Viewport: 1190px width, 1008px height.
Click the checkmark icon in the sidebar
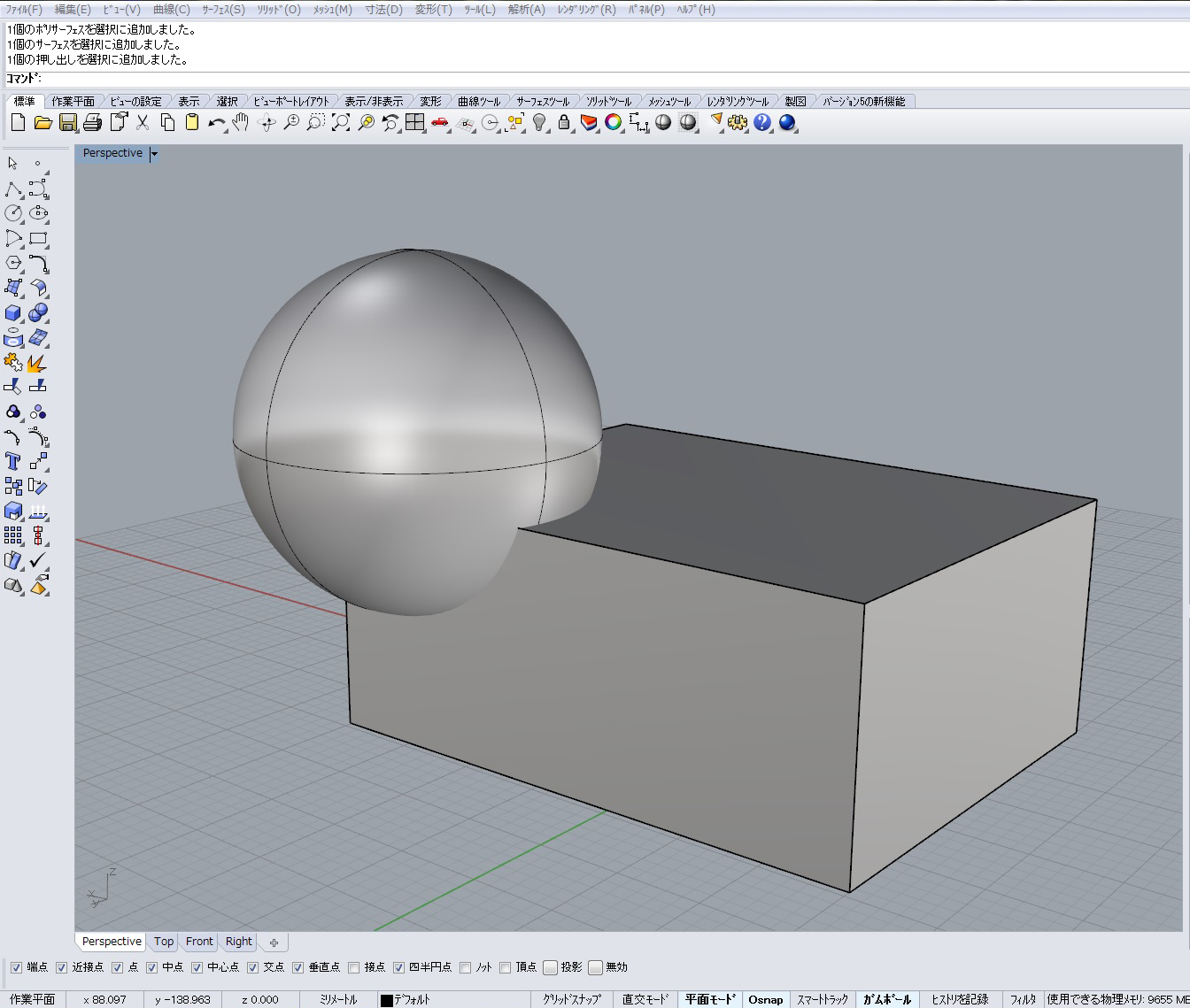[x=38, y=560]
